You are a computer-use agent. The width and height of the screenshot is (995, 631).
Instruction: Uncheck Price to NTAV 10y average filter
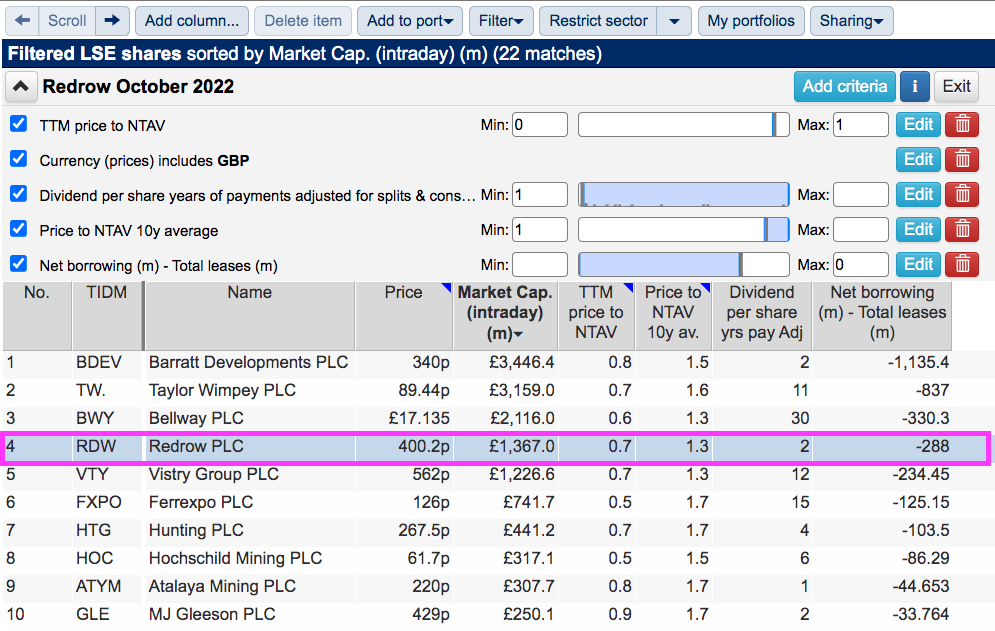click(18, 229)
